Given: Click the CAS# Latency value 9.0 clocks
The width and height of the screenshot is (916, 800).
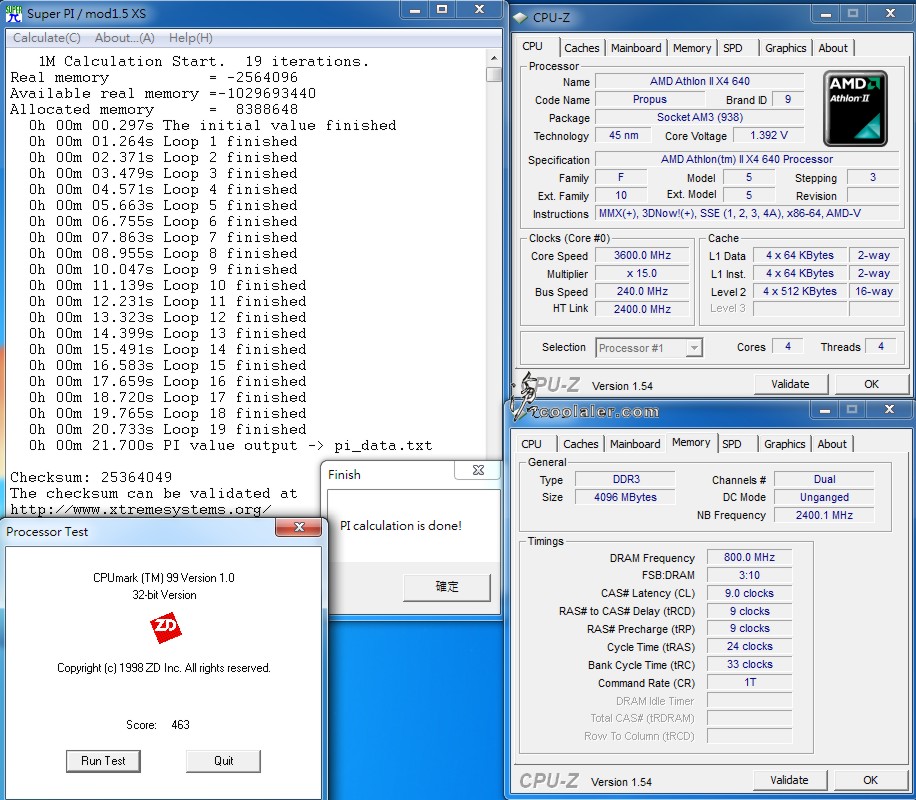Looking at the screenshot, I should pyautogui.click(x=749, y=593).
